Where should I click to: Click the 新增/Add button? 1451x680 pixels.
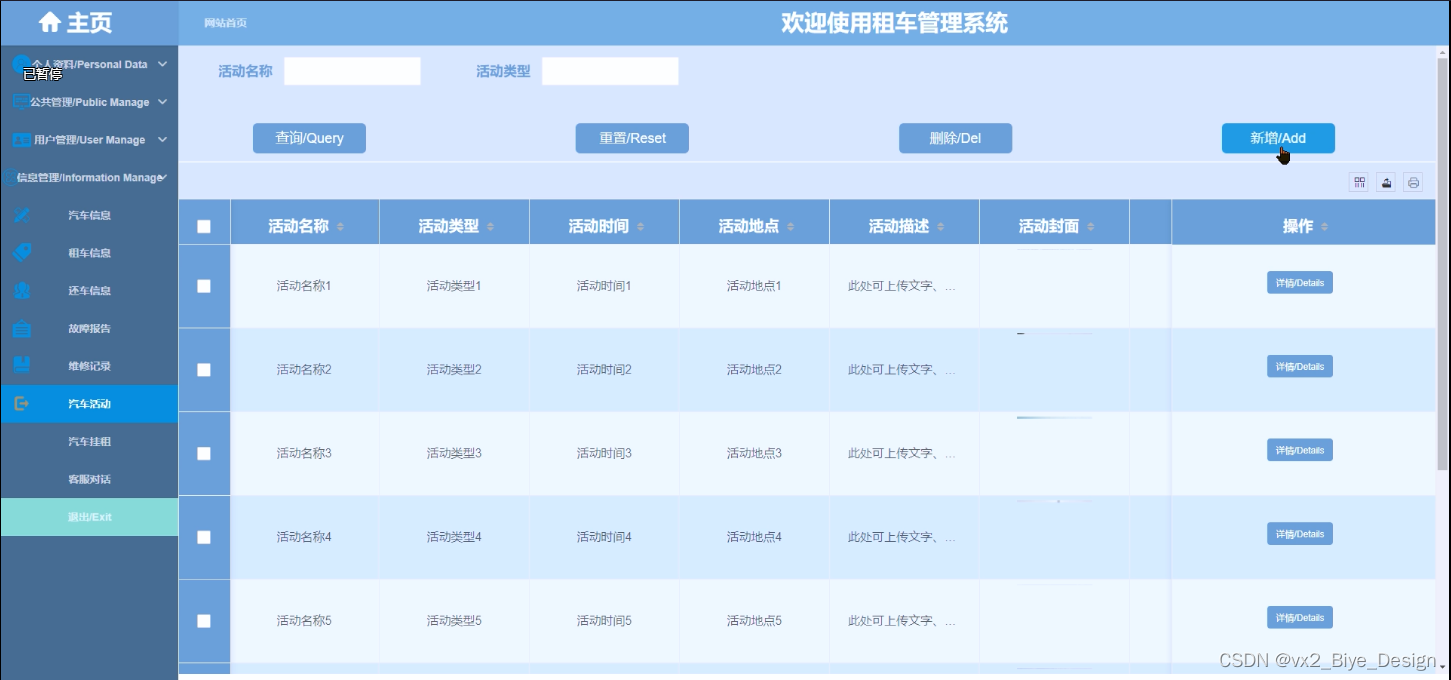pyautogui.click(x=1278, y=138)
